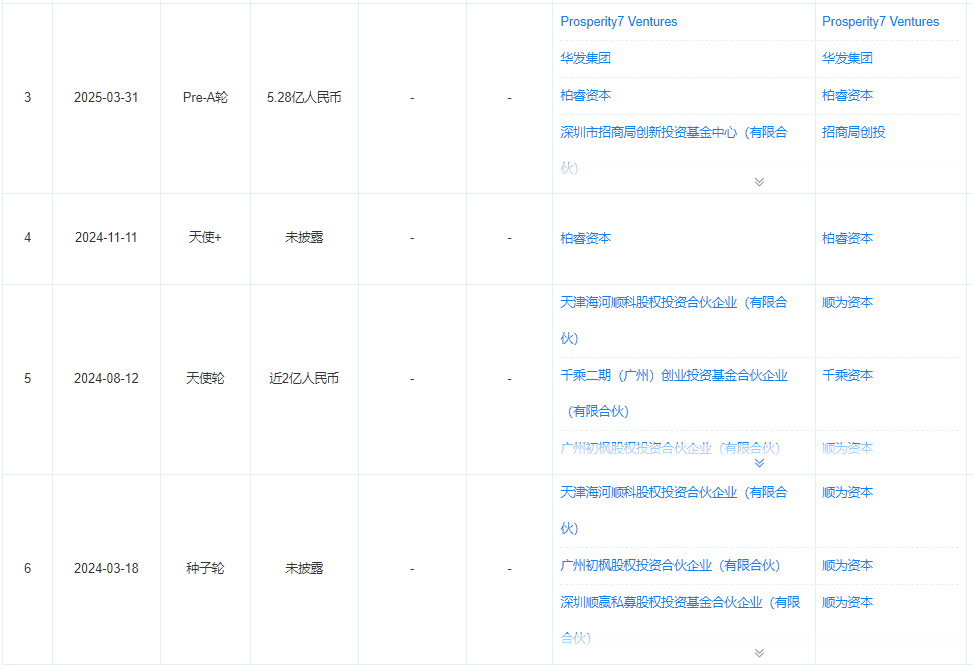Screen dimensions: 973x671
Task: Expand the collapsed investor list for the 天使轮 round
Action: click(759, 463)
